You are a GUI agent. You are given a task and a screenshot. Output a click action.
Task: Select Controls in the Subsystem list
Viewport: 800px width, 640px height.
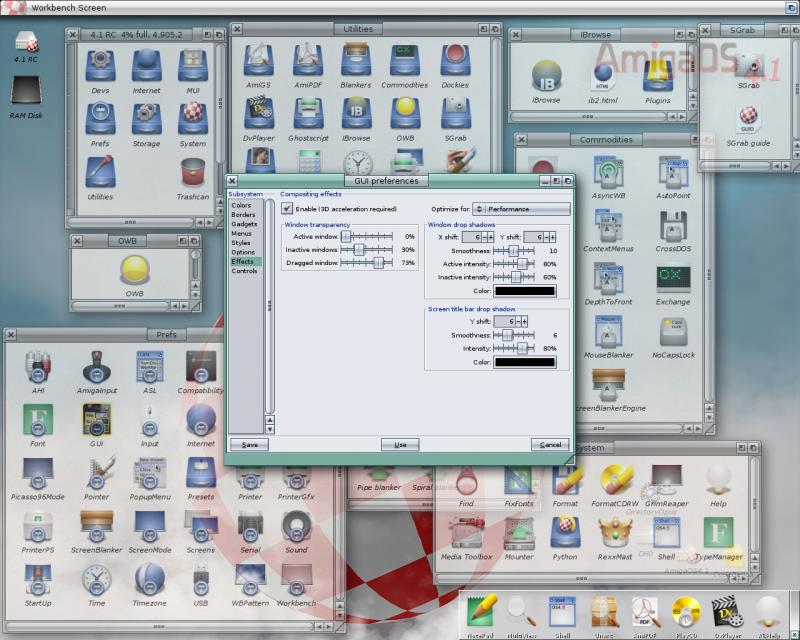click(244, 271)
